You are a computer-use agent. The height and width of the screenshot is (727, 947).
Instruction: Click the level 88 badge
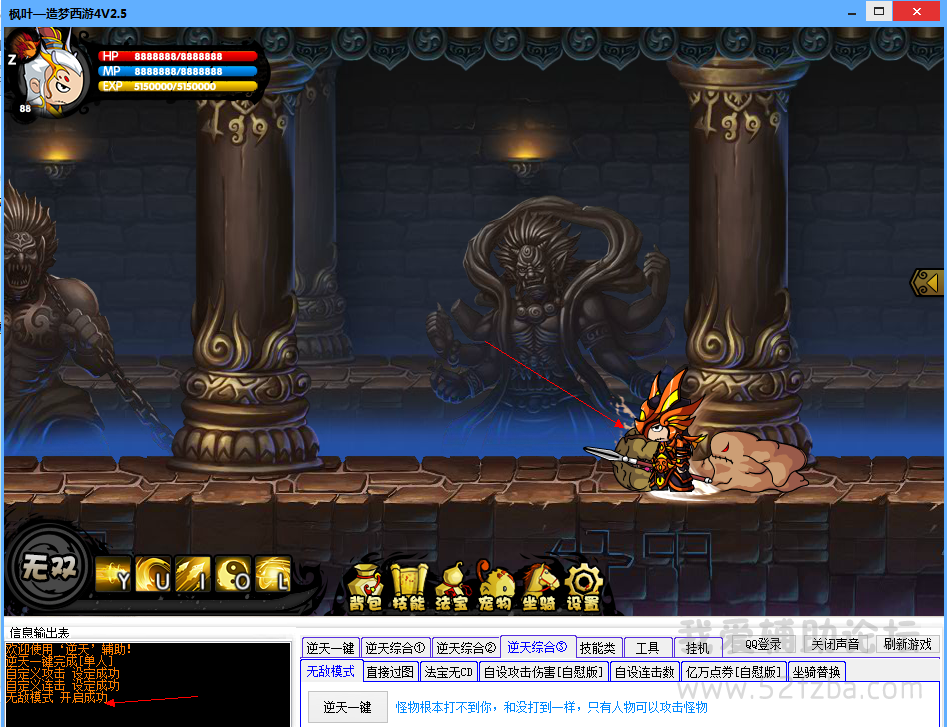(25, 109)
